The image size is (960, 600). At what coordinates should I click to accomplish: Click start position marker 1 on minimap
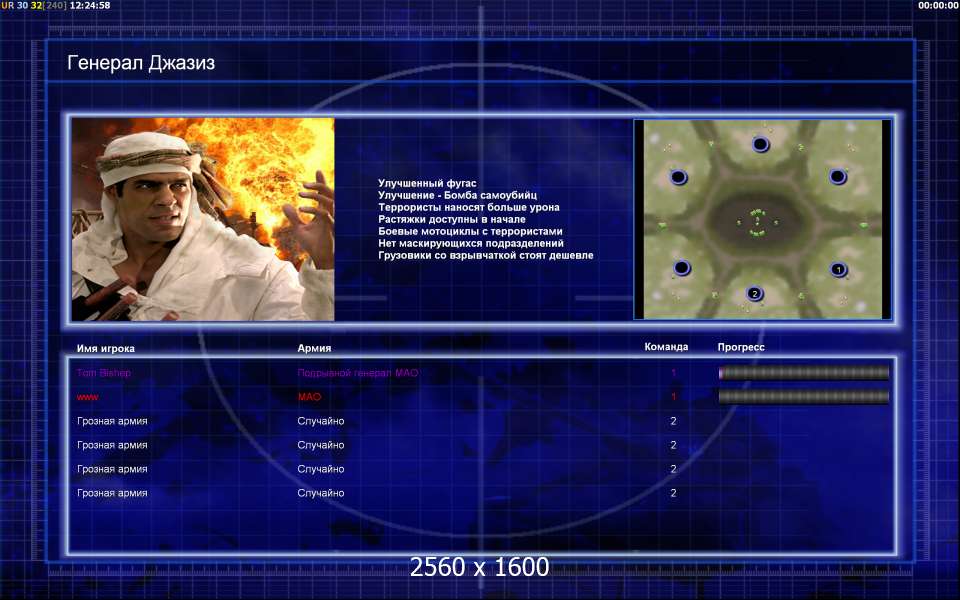[838, 269]
